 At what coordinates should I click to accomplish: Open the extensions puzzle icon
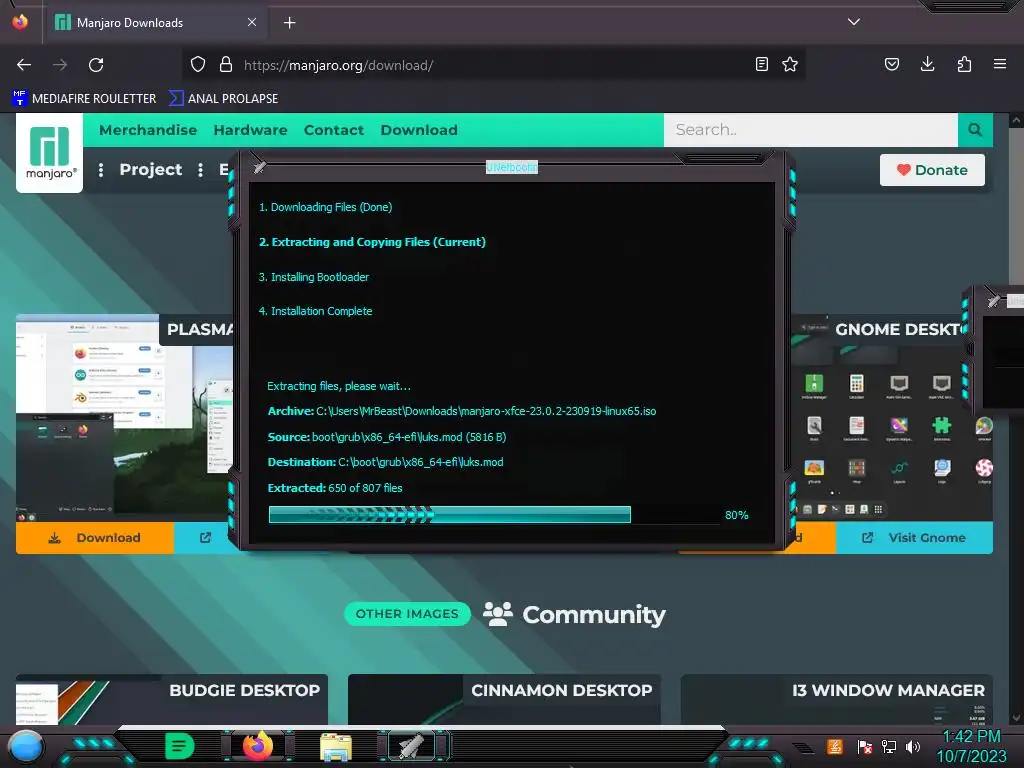[x=964, y=64]
